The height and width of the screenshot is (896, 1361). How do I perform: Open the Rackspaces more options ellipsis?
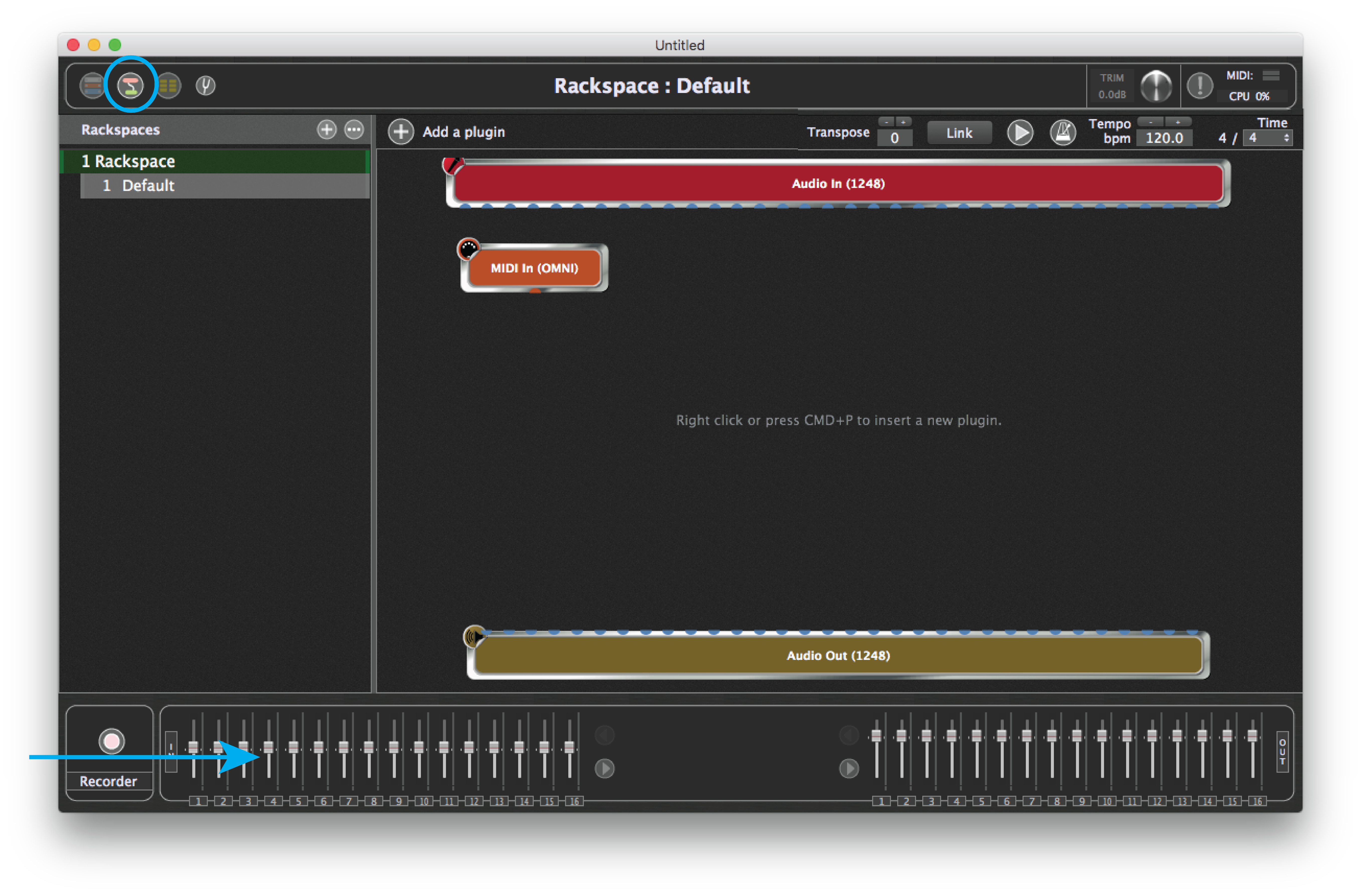(x=354, y=130)
